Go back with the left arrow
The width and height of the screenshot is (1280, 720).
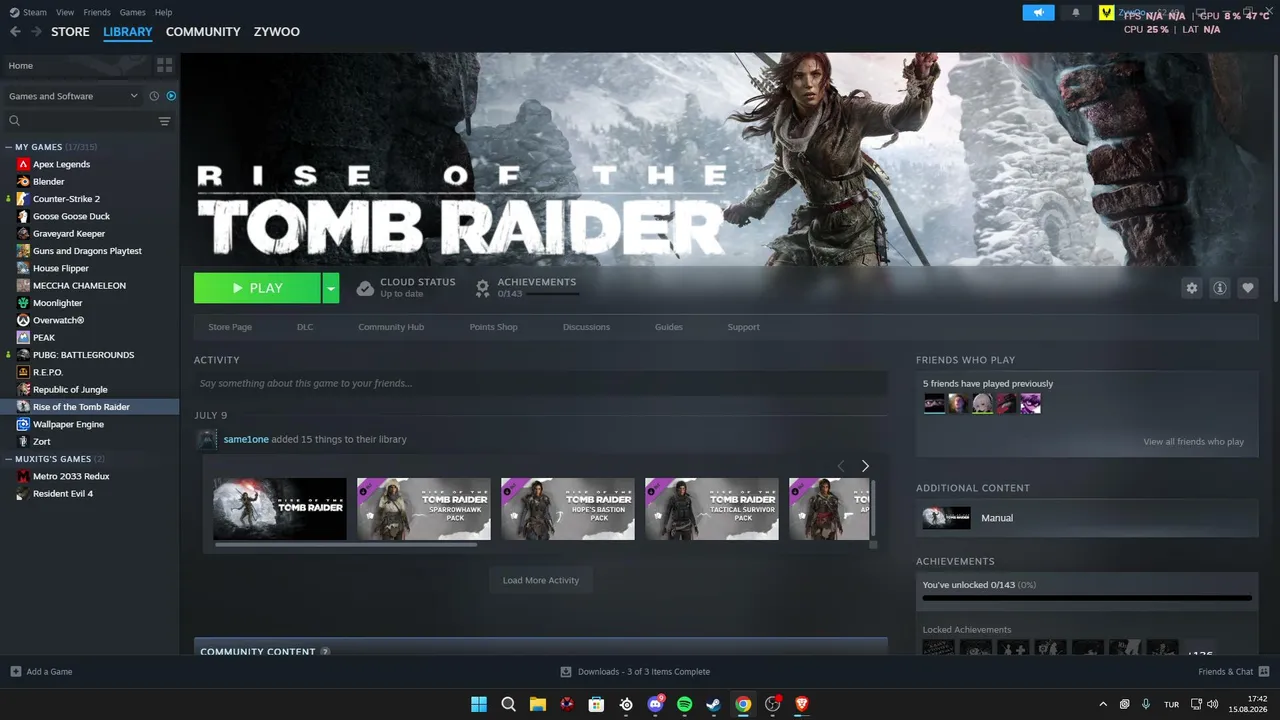[x=15, y=32]
